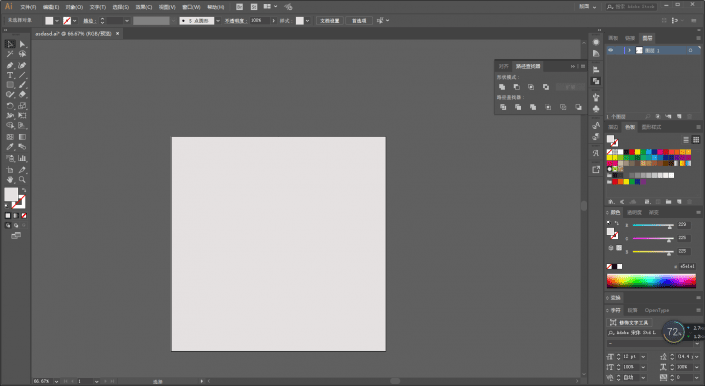
Task: Select the Direct Selection tool
Action: pyautogui.click(x=22, y=44)
